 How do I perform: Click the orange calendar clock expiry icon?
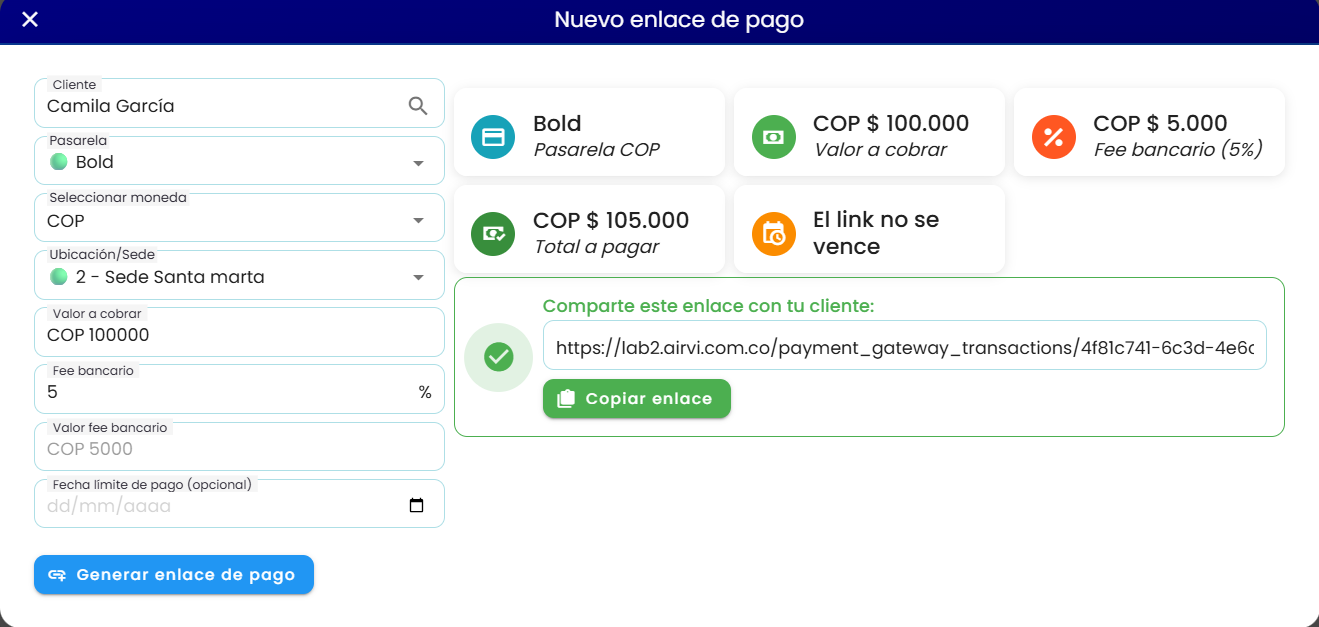pyautogui.click(x=773, y=233)
